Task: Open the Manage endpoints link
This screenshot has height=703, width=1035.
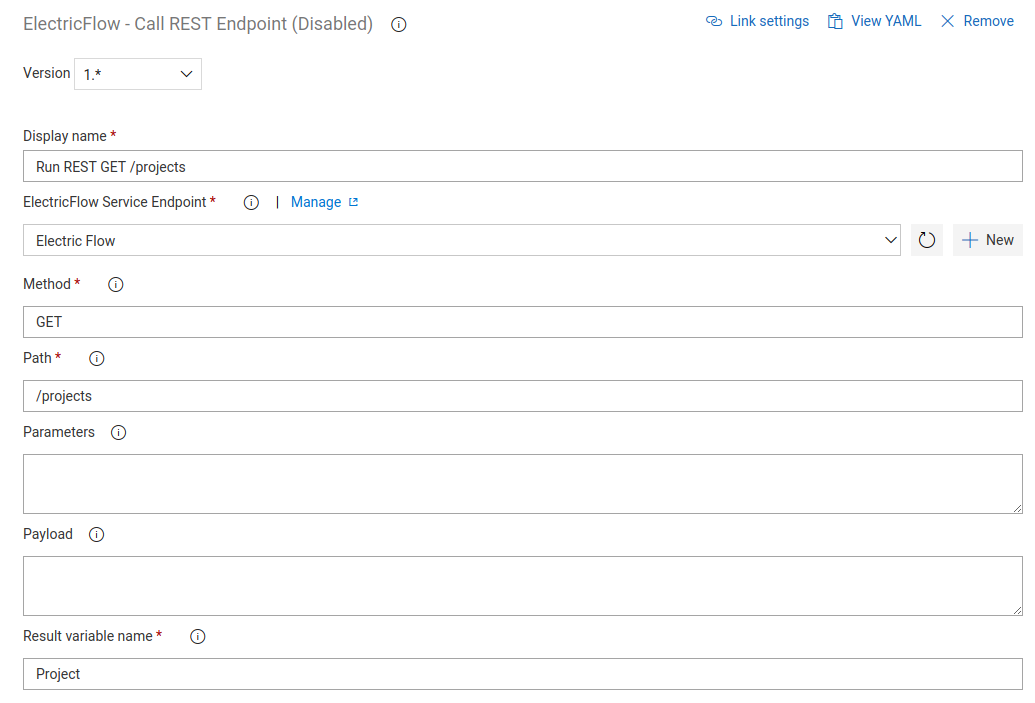Action: pos(316,202)
